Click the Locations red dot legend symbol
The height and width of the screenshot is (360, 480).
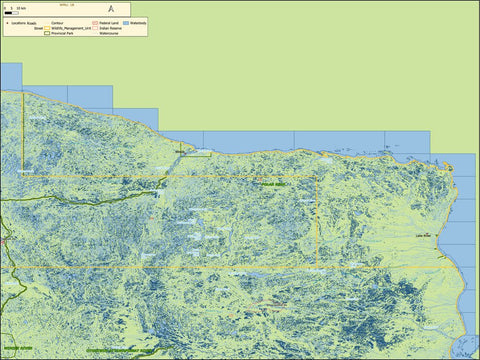coord(7,23)
